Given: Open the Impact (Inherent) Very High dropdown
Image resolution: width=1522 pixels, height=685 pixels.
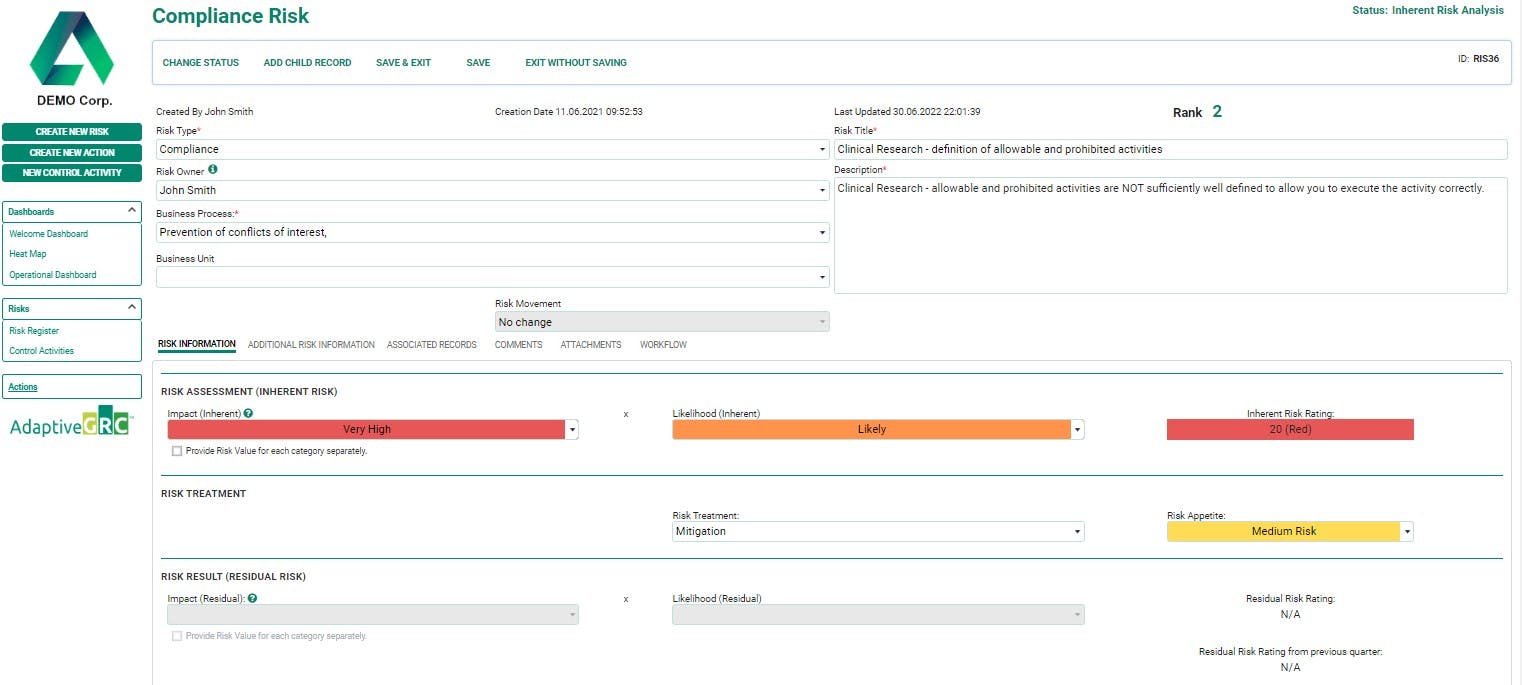Looking at the screenshot, I should point(373,429).
